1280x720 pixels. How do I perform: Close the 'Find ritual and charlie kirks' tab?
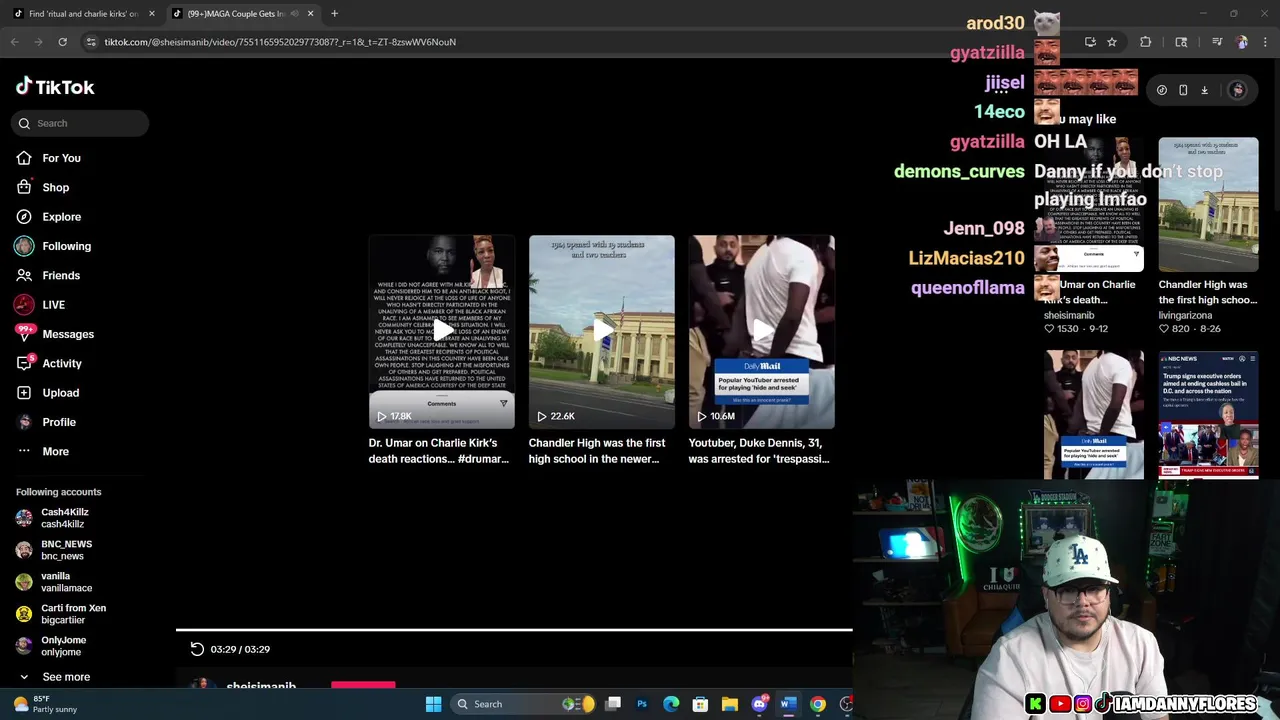(152, 14)
